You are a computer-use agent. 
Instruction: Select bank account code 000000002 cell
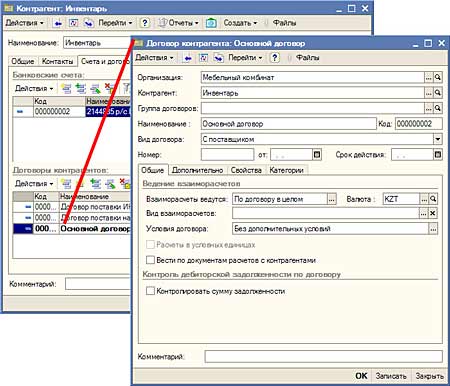pos(59,111)
